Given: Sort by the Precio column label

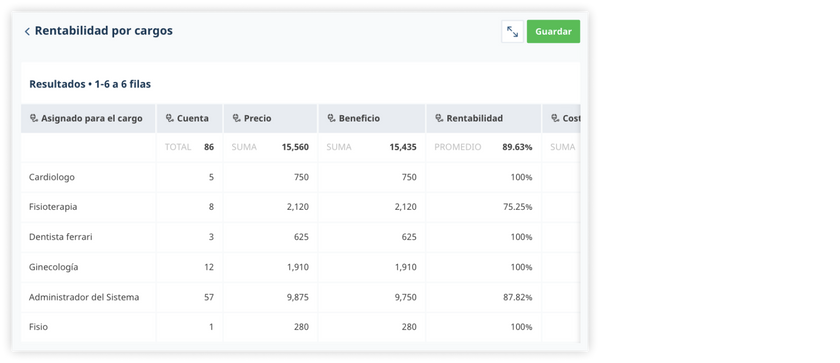Looking at the screenshot, I should [x=258, y=118].
